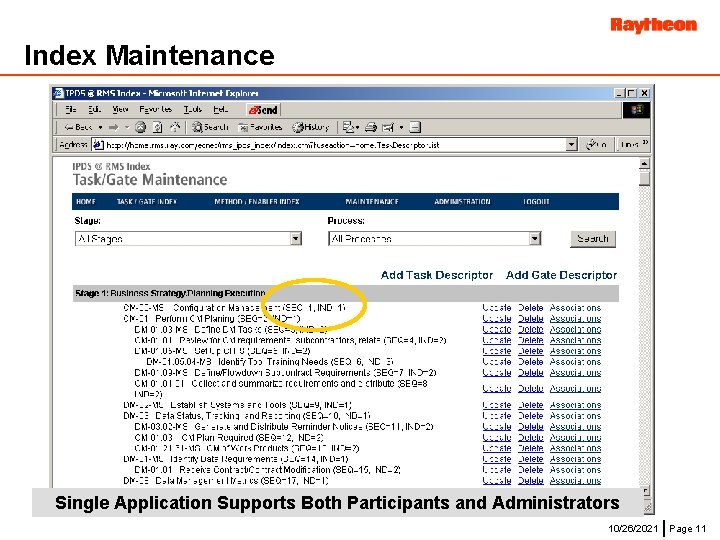Expand the Links toolbar chevron
This screenshot has height=540, width=720.
click(645, 143)
